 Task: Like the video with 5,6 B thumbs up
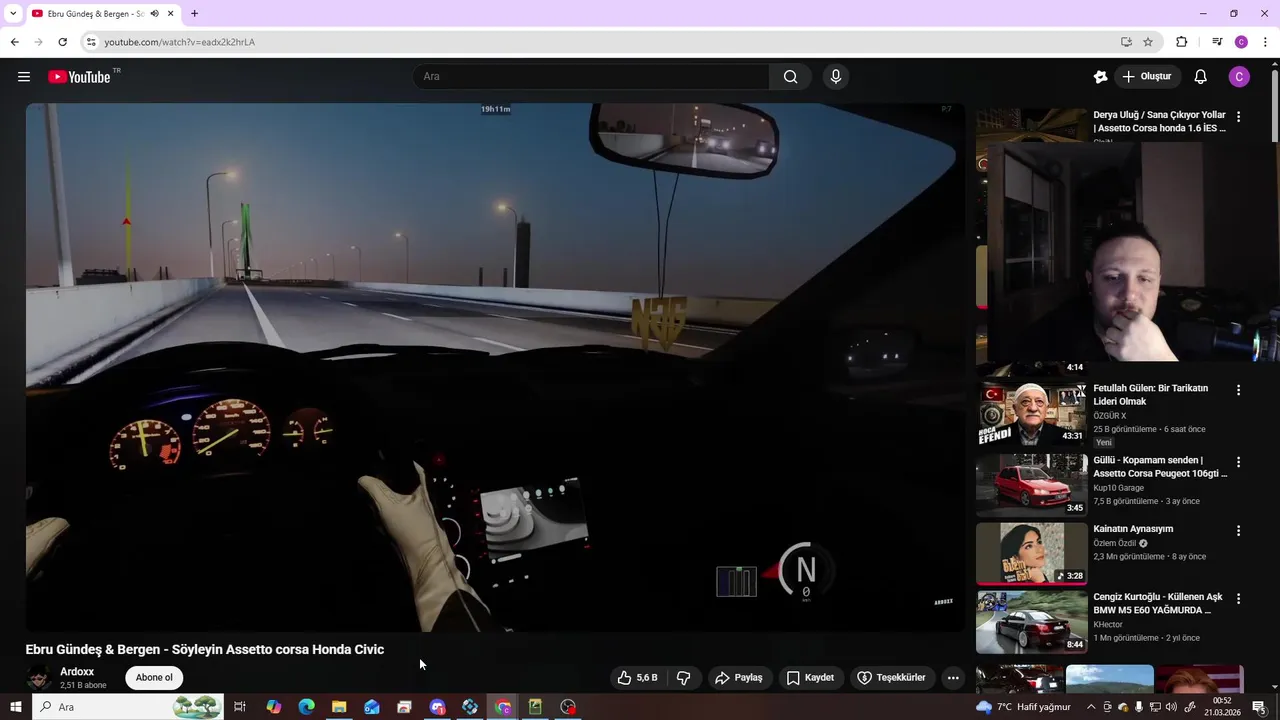point(637,678)
